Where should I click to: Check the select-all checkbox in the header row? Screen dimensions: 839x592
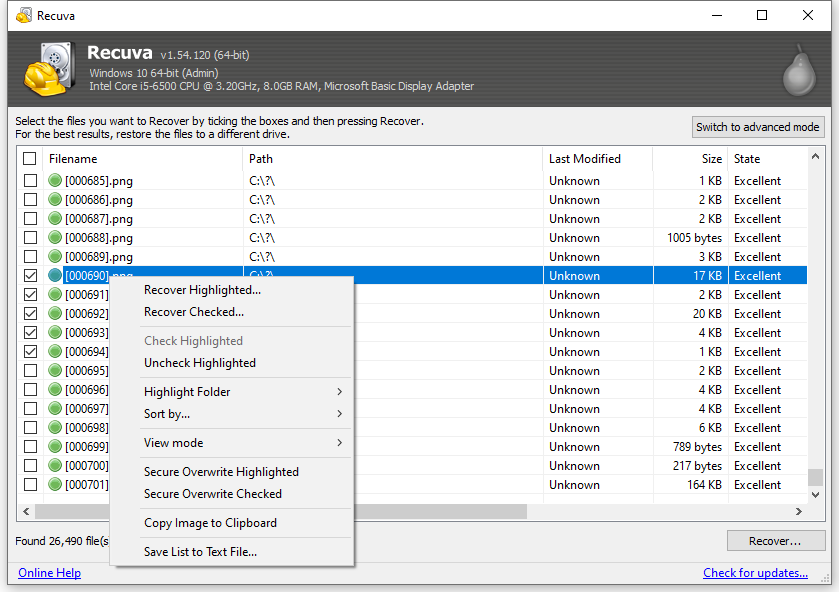29,158
